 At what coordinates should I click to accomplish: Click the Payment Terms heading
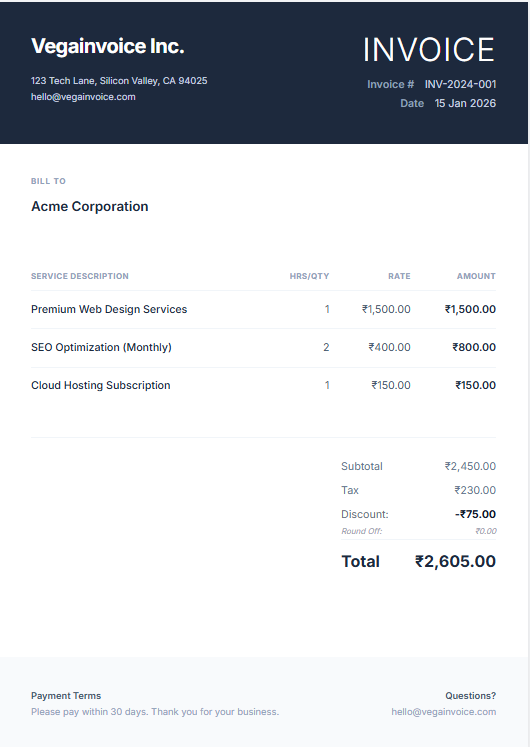[66, 696]
